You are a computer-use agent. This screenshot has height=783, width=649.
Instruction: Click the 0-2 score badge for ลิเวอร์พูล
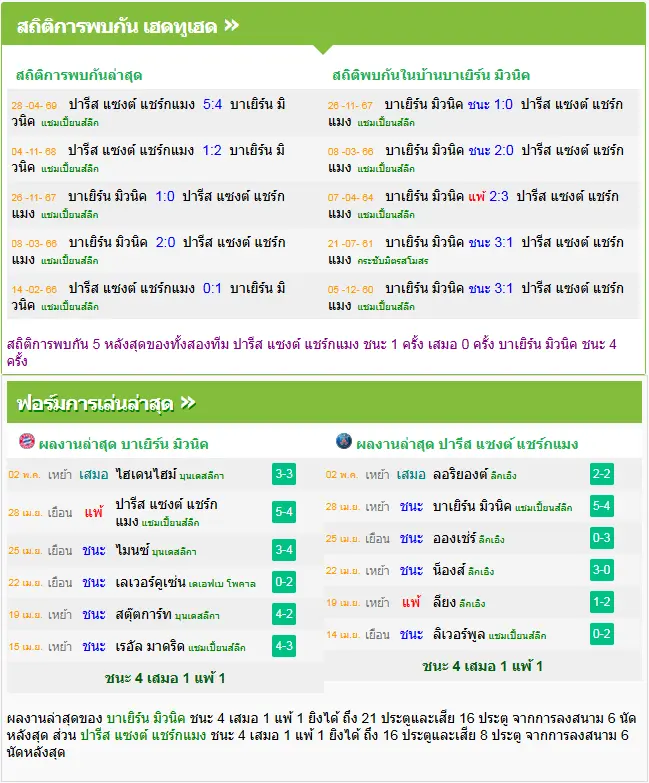602,634
